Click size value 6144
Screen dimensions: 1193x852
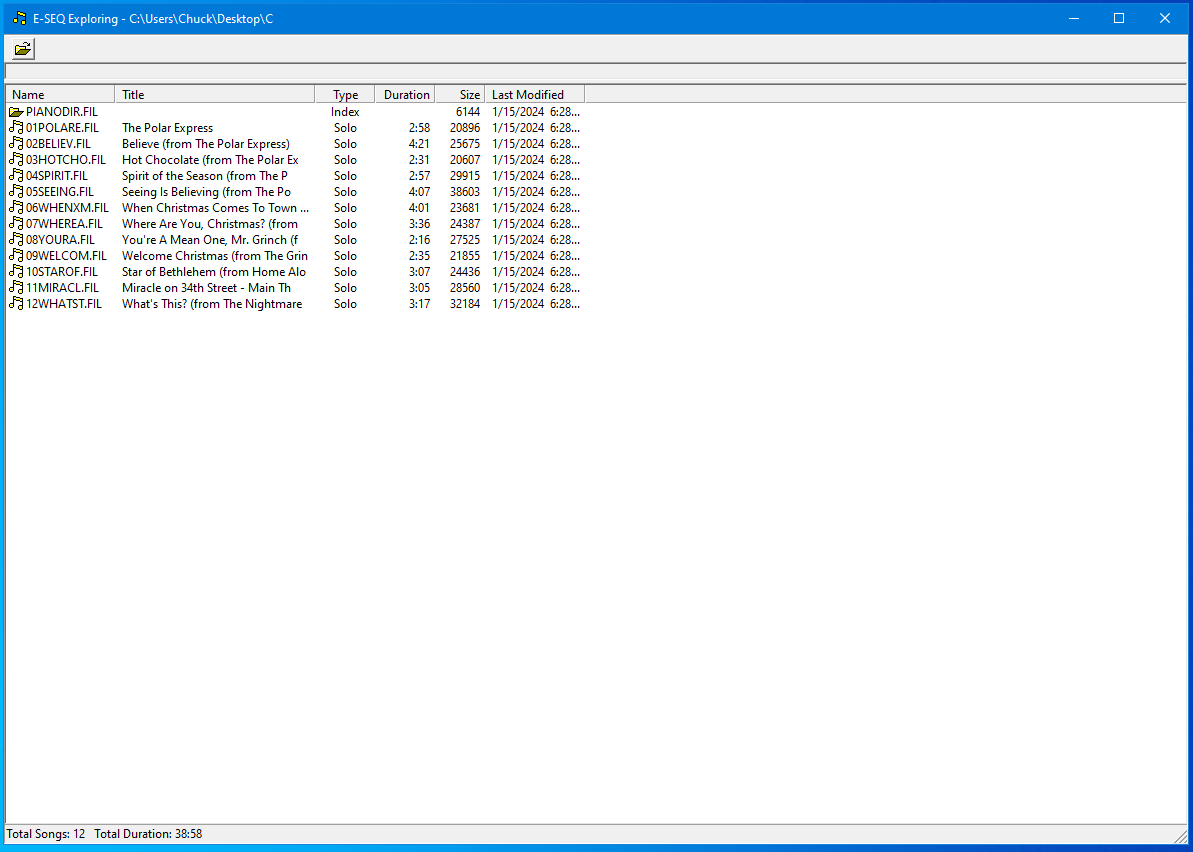pos(468,112)
